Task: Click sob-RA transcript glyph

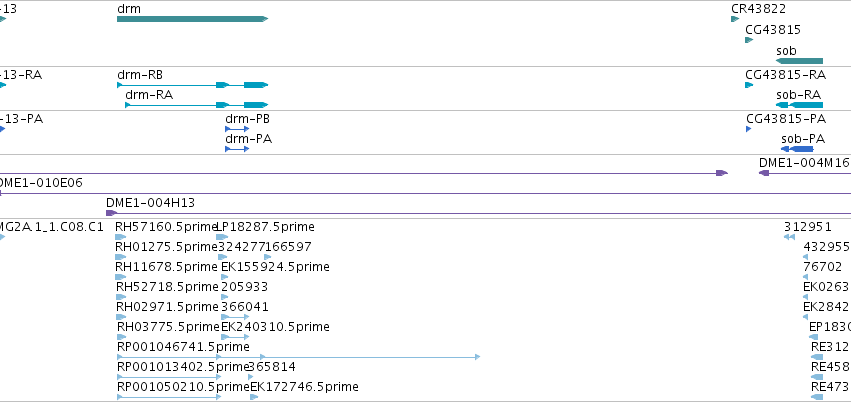Action: coord(799,105)
